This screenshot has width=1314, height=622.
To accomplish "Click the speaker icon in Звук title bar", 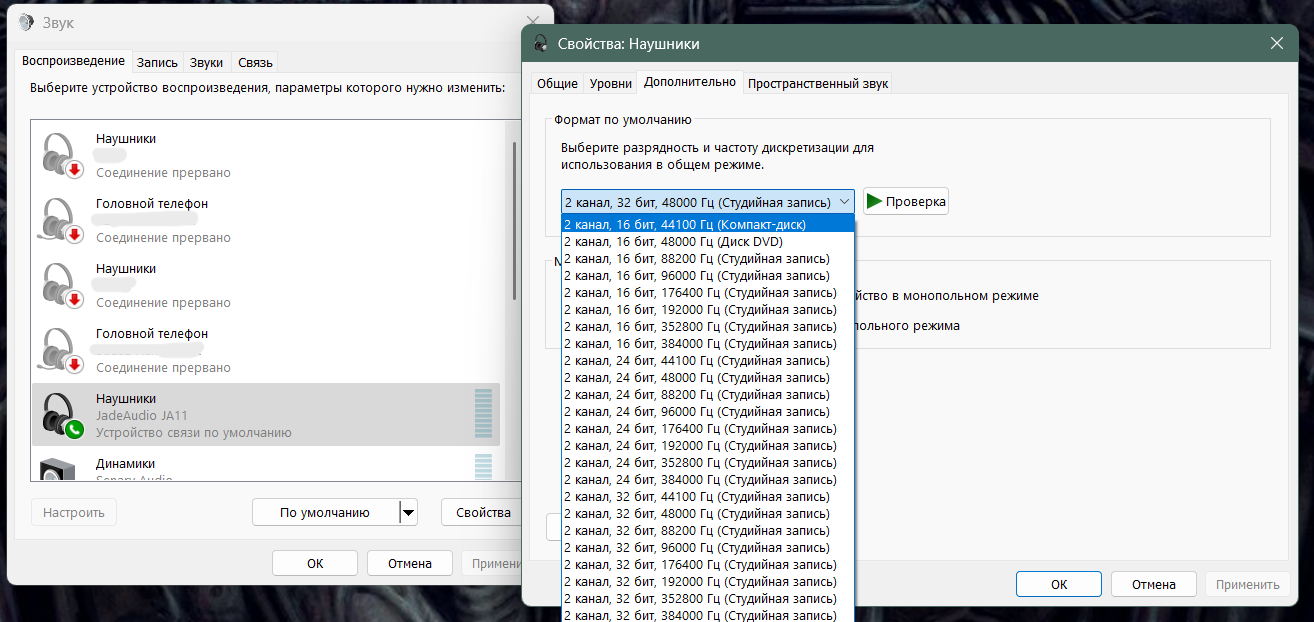I will coord(27,23).
